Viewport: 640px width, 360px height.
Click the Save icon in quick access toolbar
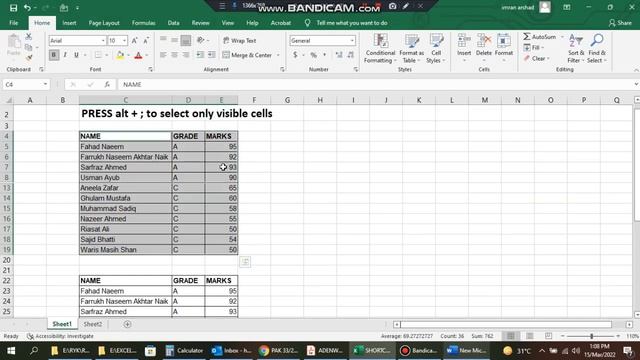[x=13, y=8]
